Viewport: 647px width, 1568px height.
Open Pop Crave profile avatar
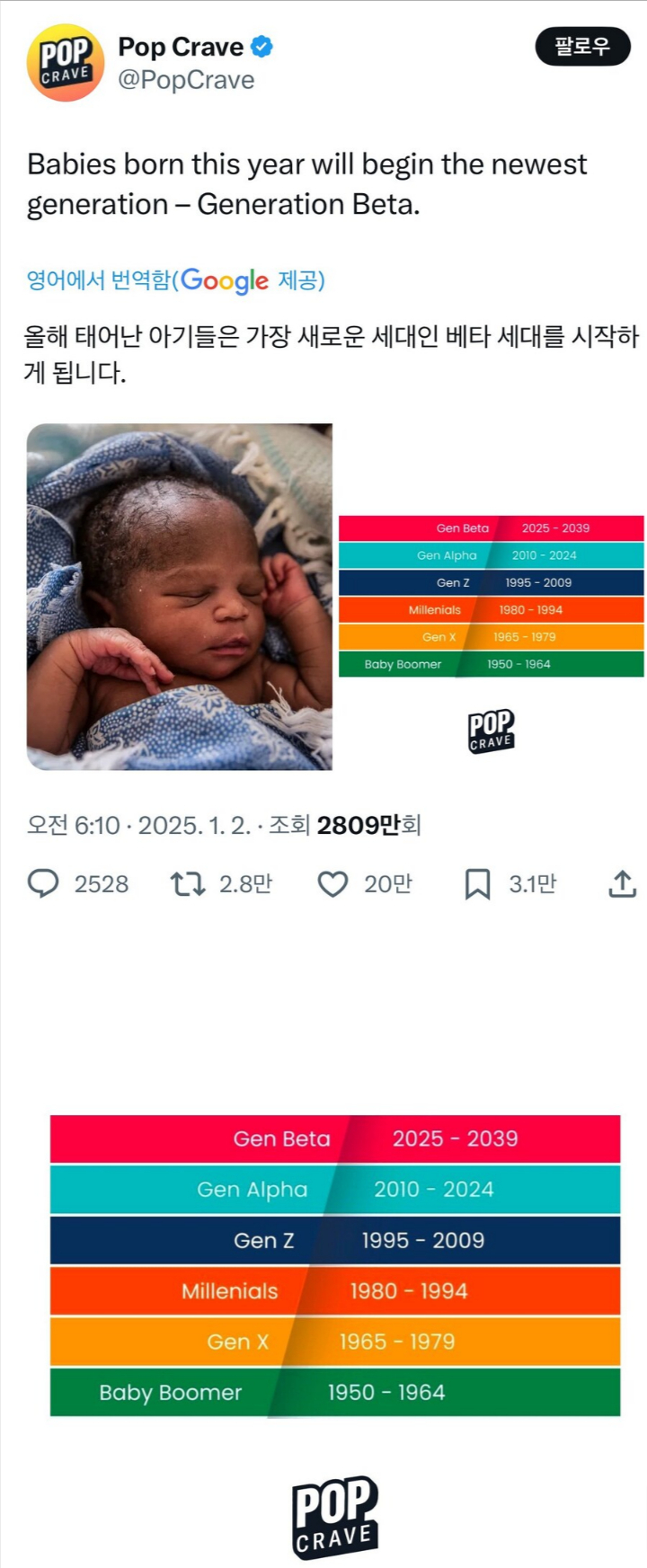[x=66, y=64]
